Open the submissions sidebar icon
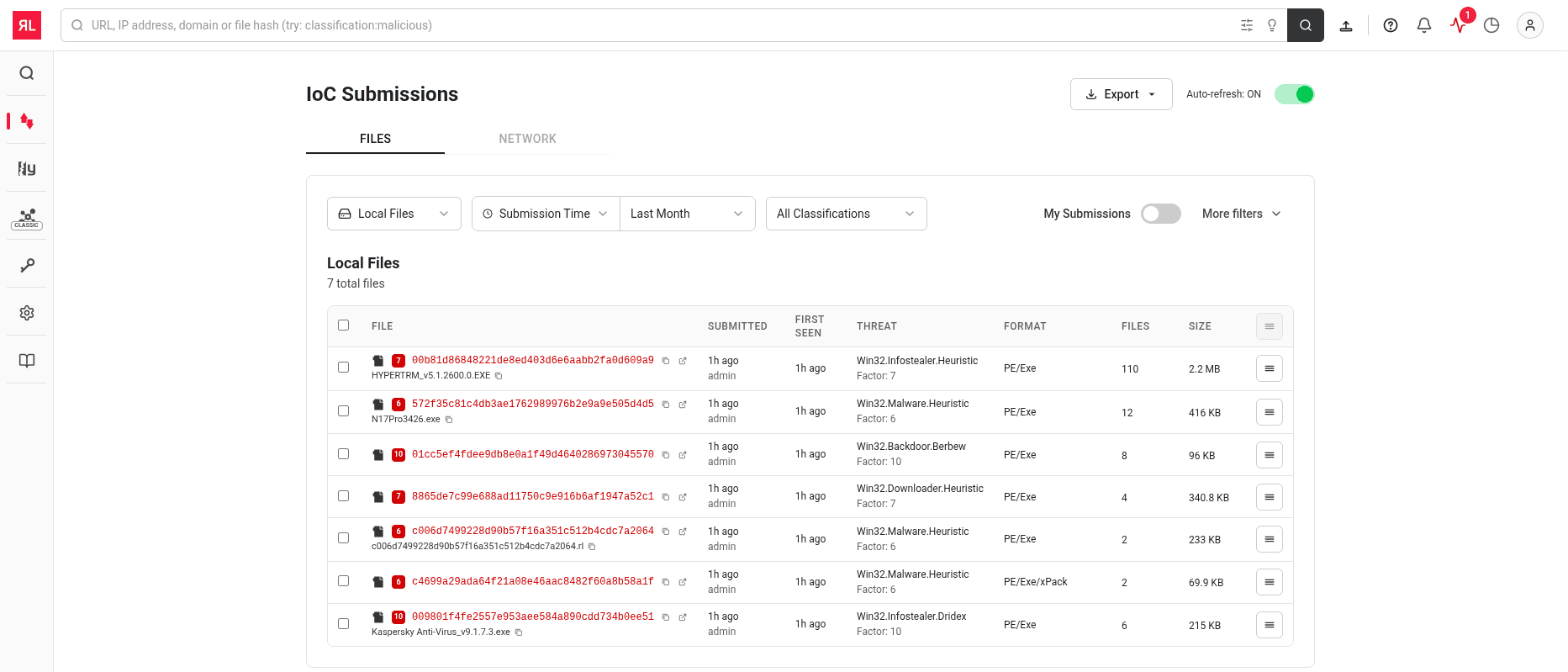Image resolution: width=1568 pixels, height=672 pixels. pyautogui.click(x=27, y=121)
